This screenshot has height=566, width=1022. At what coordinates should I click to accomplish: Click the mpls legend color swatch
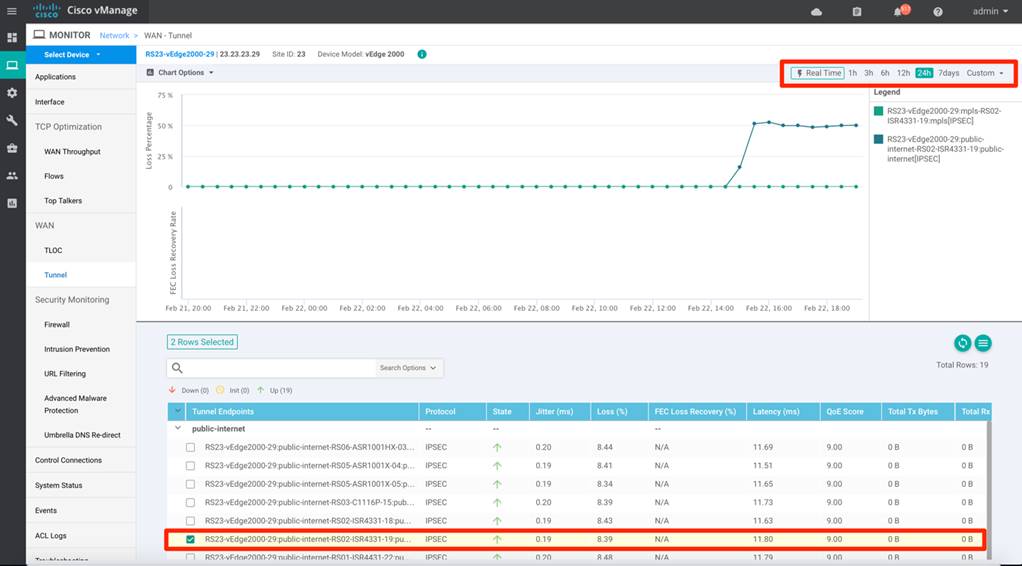[879, 111]
